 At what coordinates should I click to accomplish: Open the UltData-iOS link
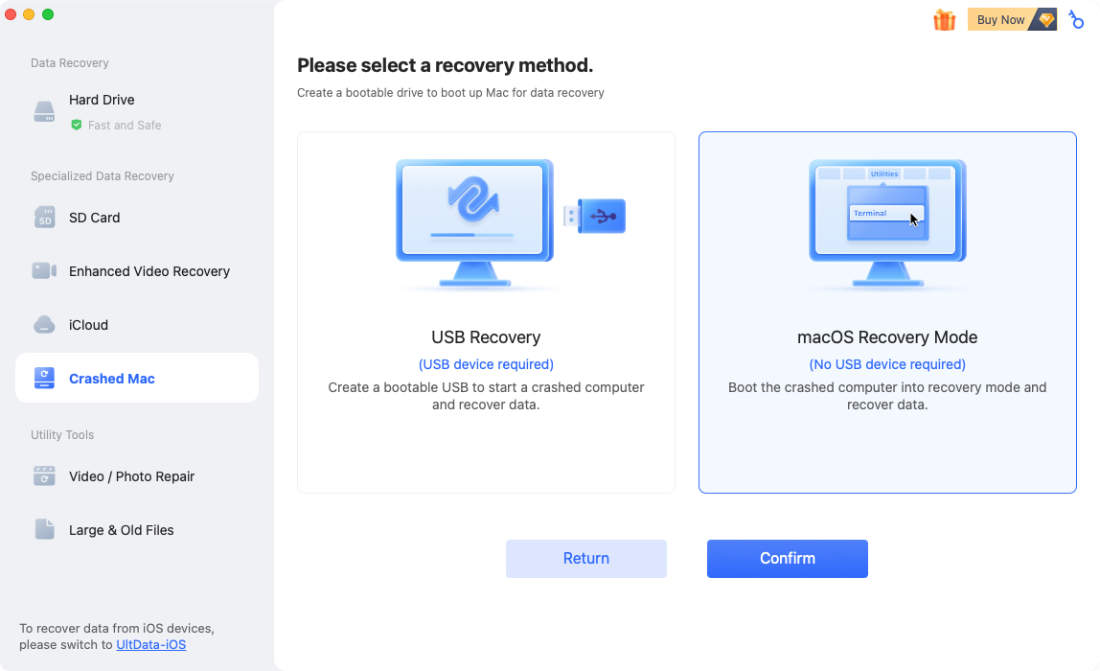pos(151,644)
